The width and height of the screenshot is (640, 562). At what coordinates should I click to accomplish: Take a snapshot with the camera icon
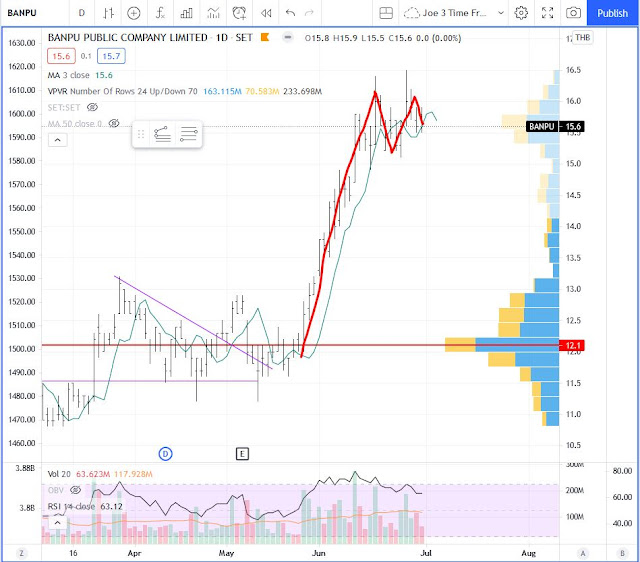pos(573,13)
